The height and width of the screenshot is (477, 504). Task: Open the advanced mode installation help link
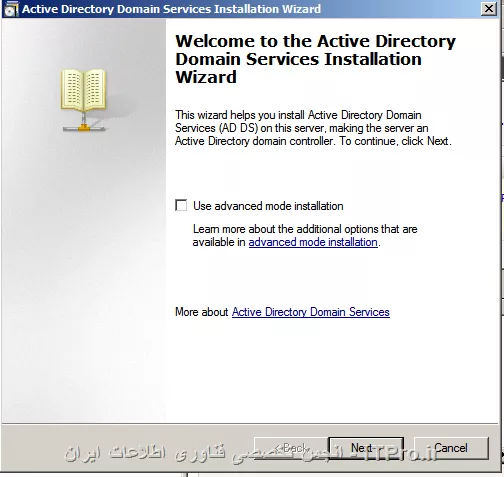tap(313, 242)
